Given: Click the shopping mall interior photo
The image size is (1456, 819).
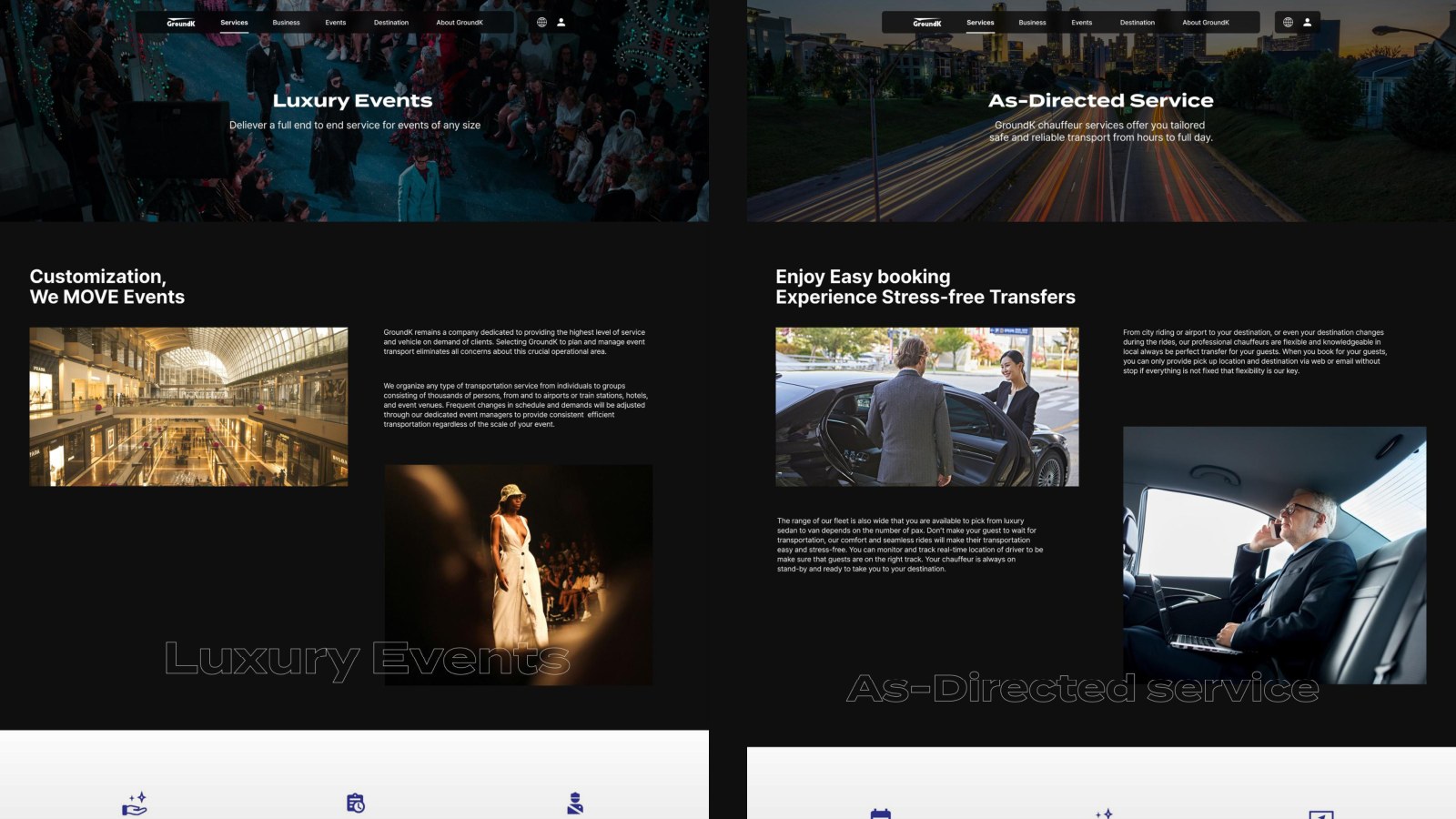Looking at the screenshot, I should tap(188, 407).
